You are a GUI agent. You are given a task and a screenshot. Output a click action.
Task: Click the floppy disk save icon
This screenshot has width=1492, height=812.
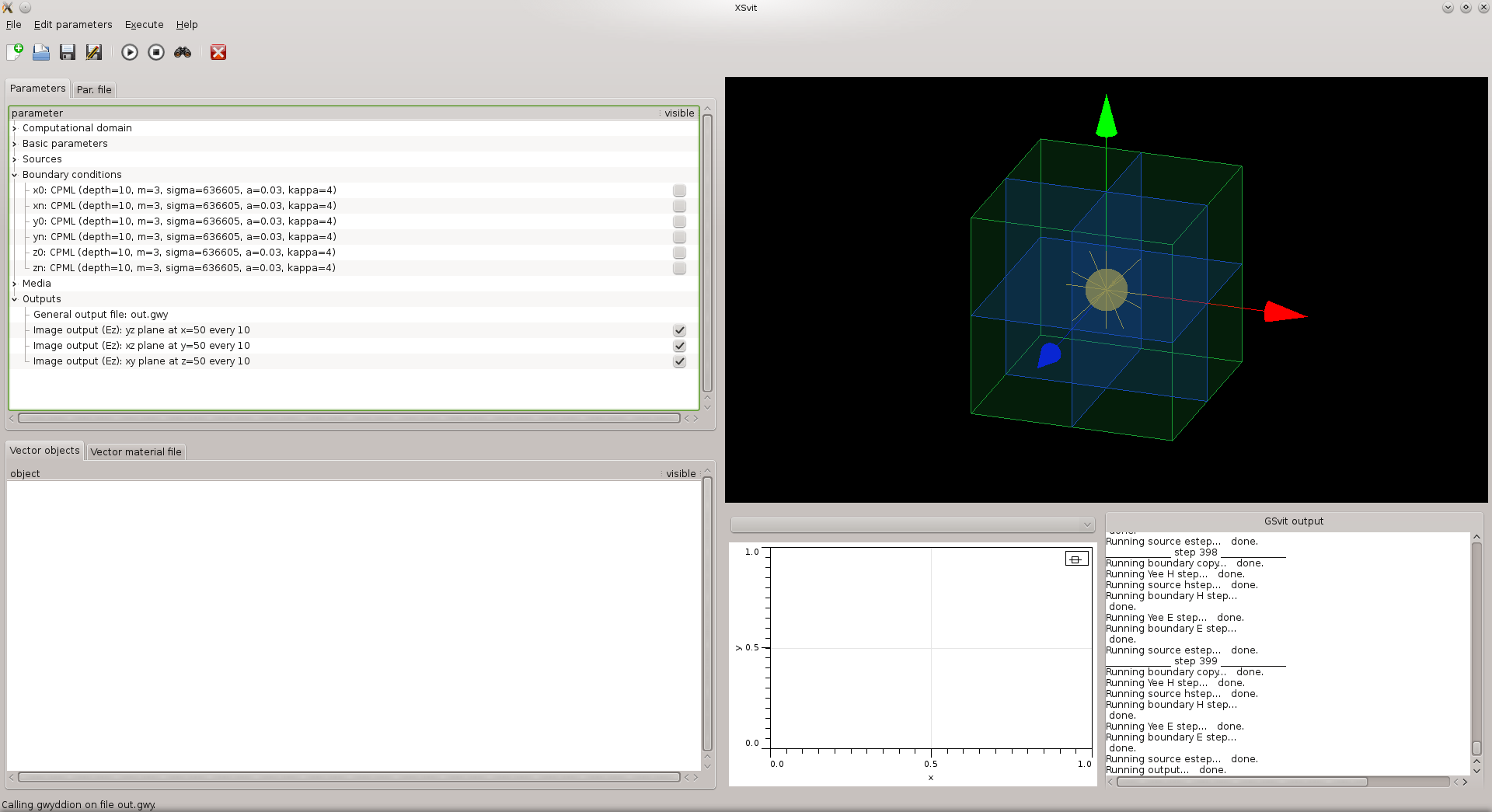[x=68, y=52]
